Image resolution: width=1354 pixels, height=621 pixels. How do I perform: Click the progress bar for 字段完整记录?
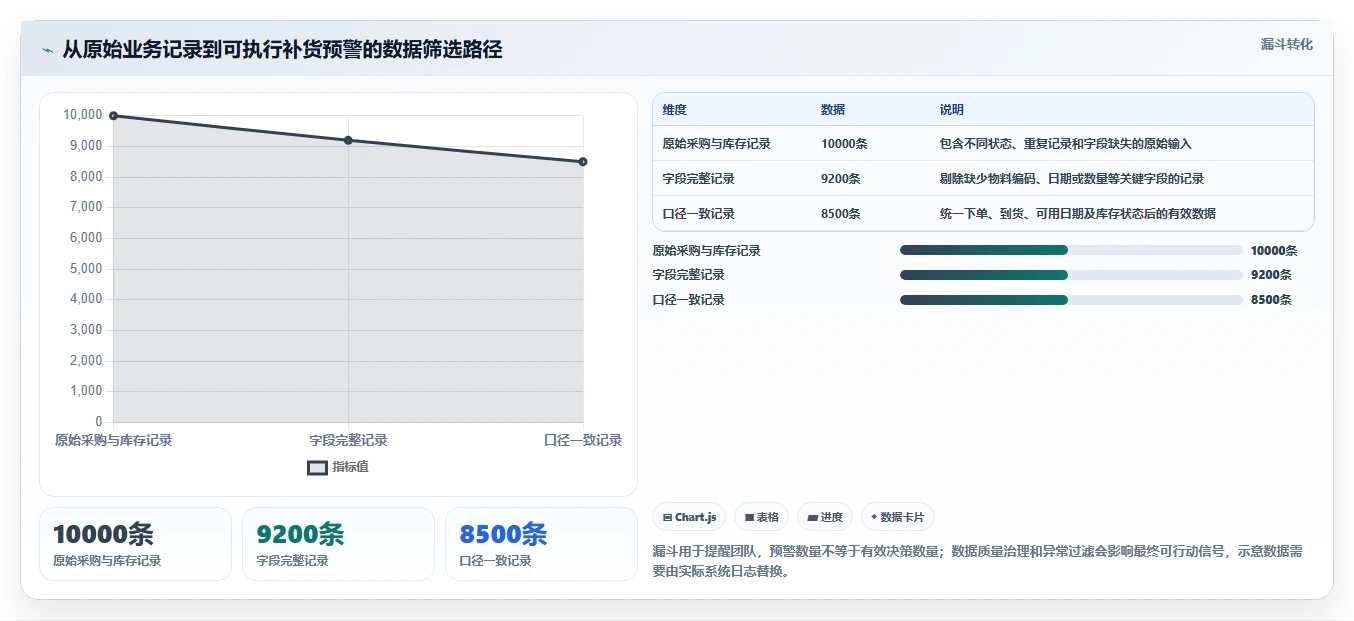(1071, 275)
